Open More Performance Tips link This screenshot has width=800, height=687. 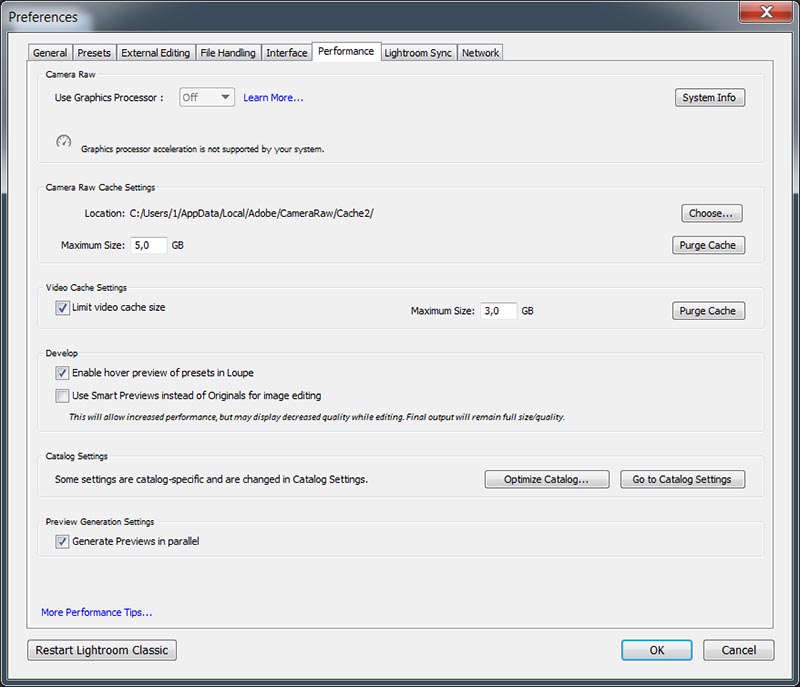[96, 612]
